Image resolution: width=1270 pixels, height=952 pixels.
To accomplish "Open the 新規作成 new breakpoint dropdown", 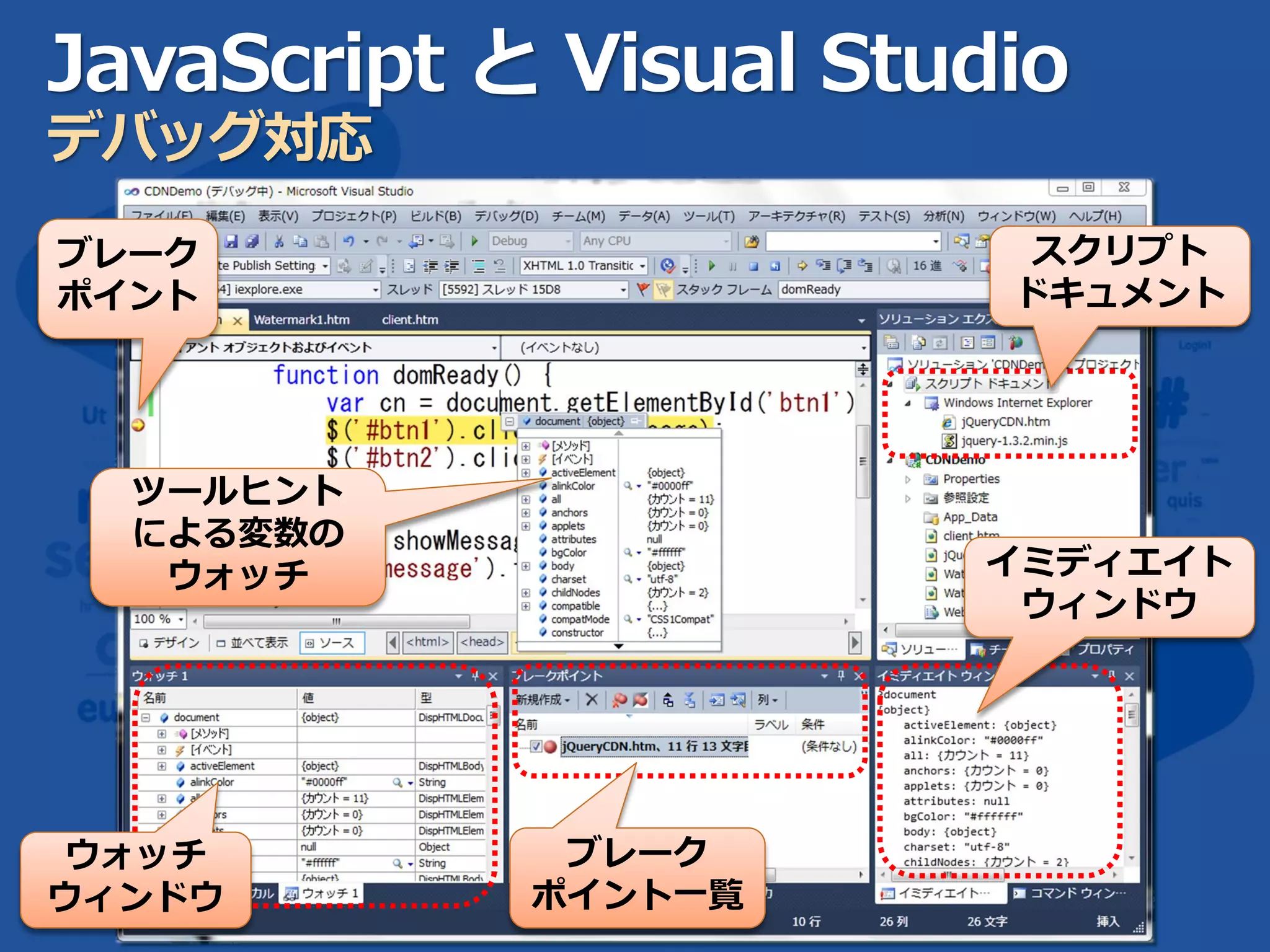I will (543, 700).
